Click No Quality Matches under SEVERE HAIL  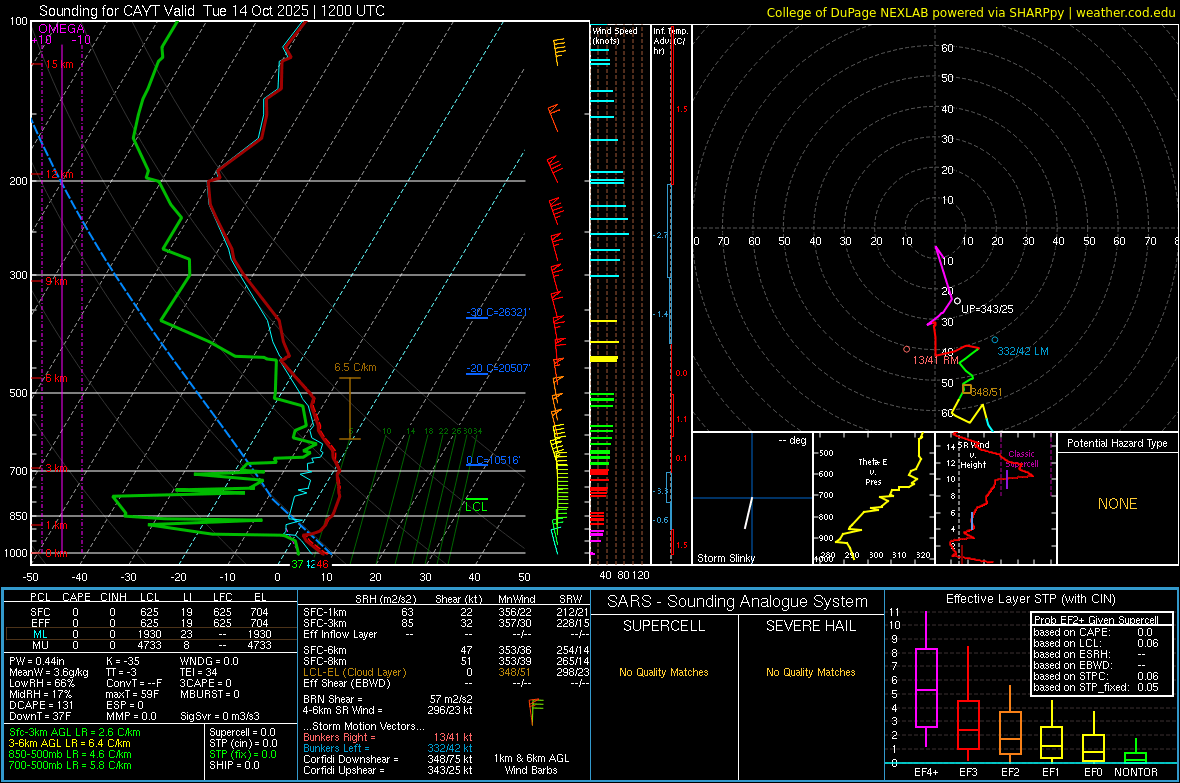(810, 672)
